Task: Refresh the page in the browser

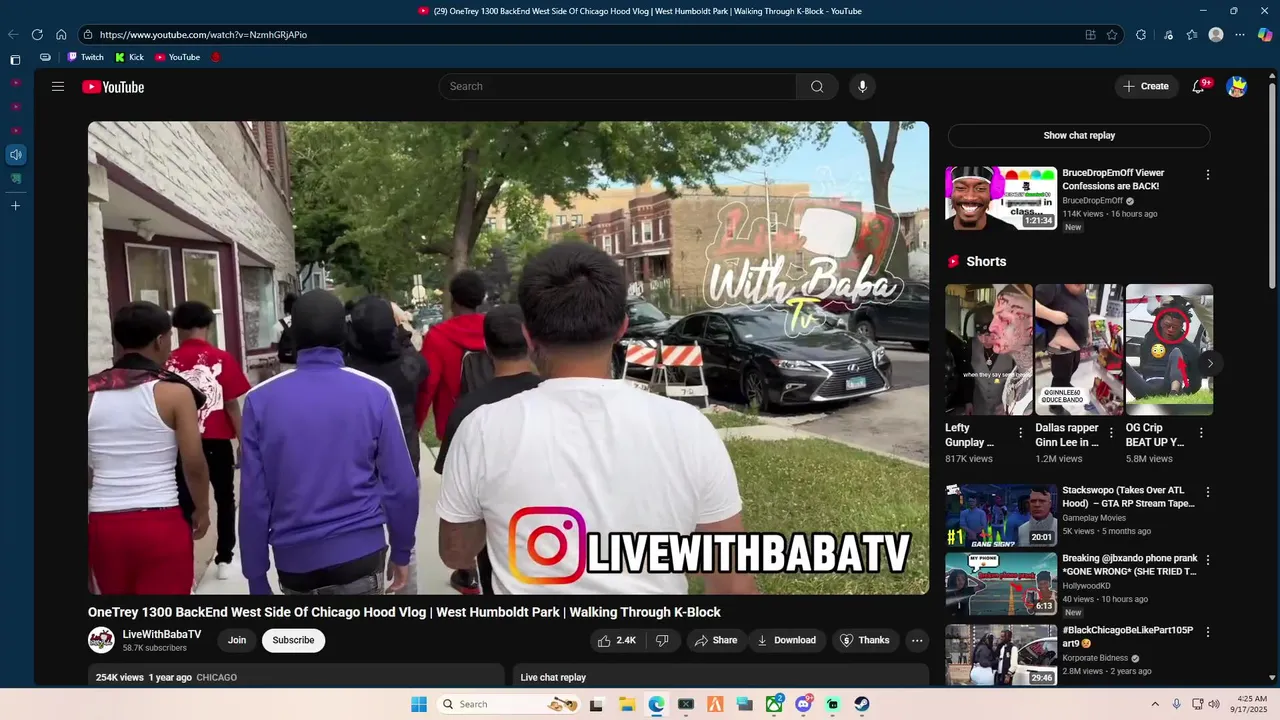Action: tap(37, 34)
